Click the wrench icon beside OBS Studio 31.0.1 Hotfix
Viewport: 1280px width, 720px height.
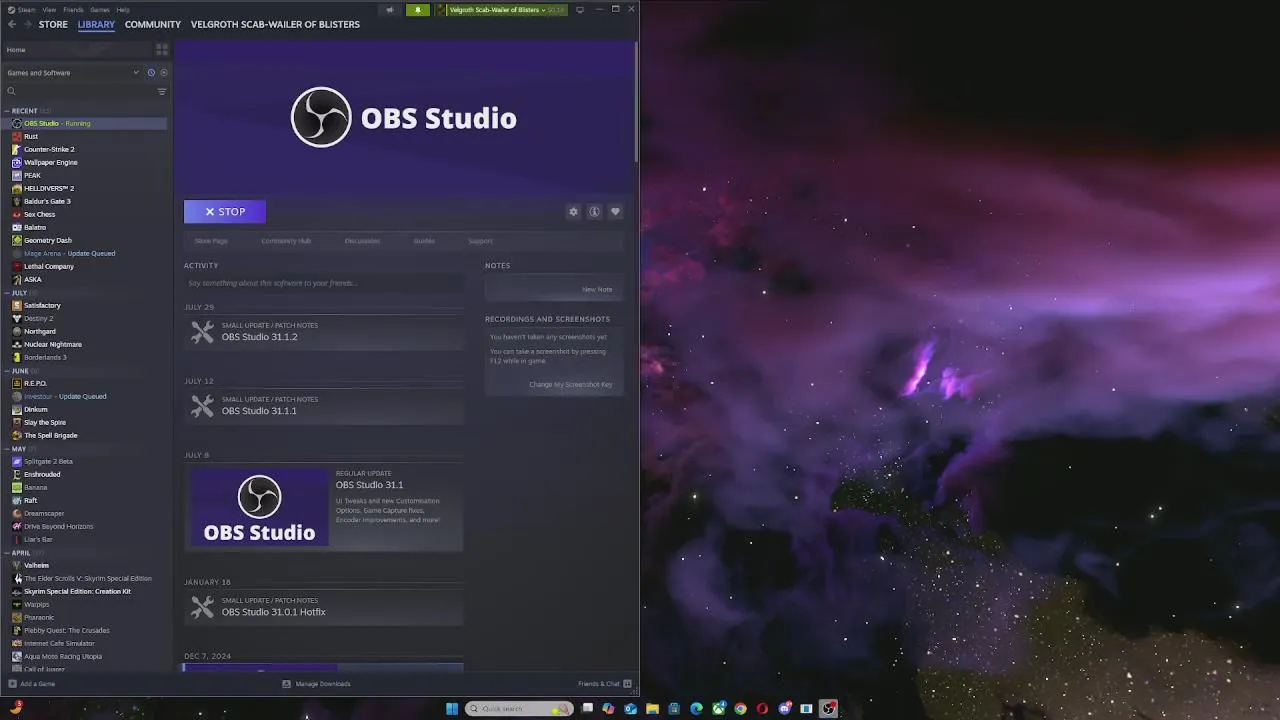[x=202, y=607]
